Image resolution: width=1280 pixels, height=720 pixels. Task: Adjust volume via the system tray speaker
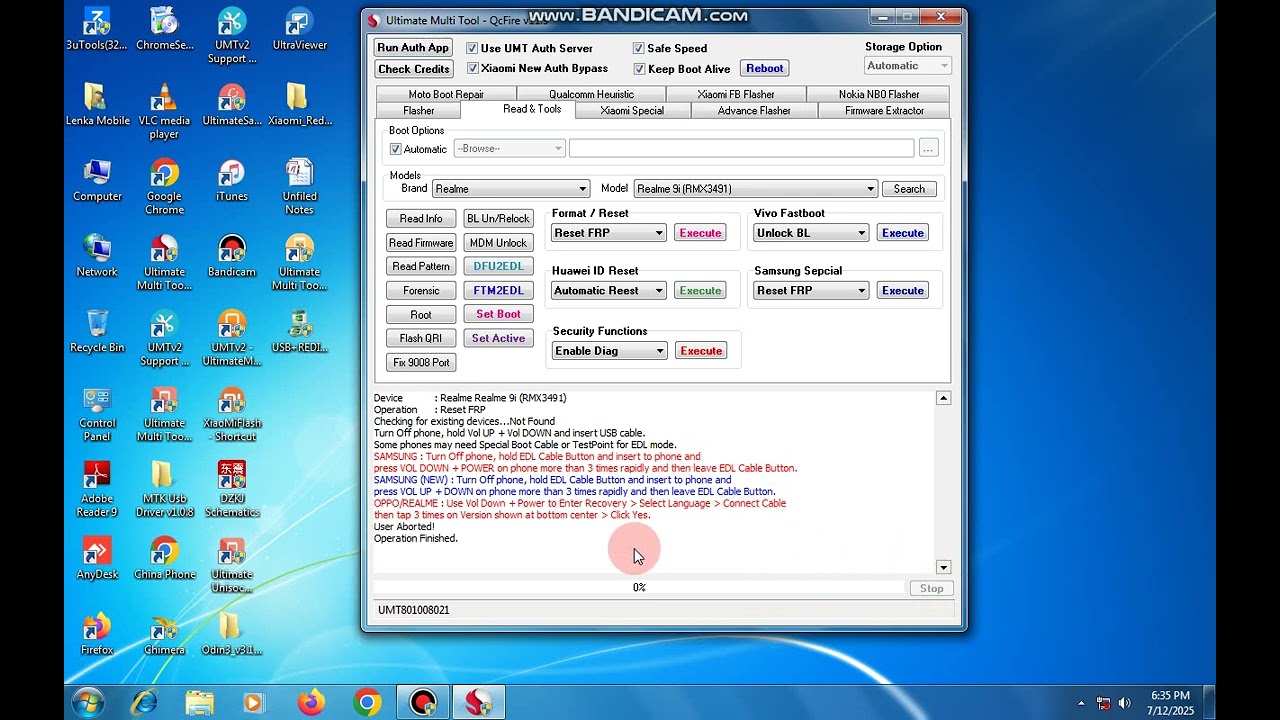click(1125, 703)
